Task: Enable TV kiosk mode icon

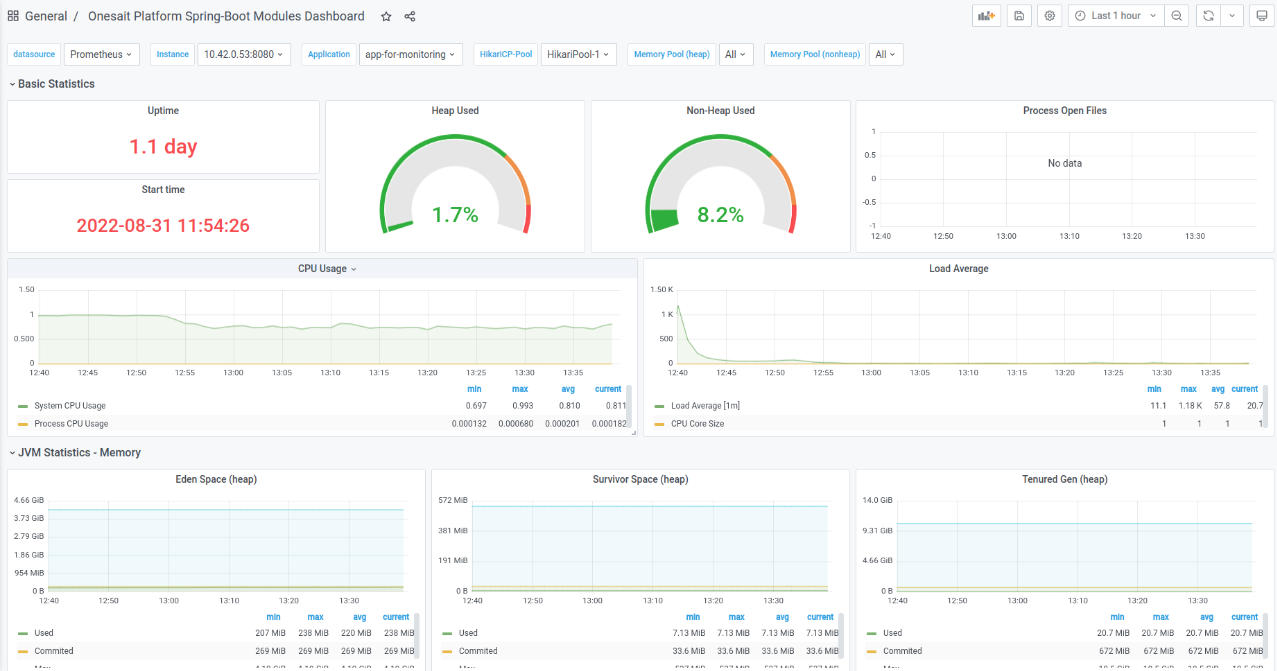Action: pos(1261,15)
